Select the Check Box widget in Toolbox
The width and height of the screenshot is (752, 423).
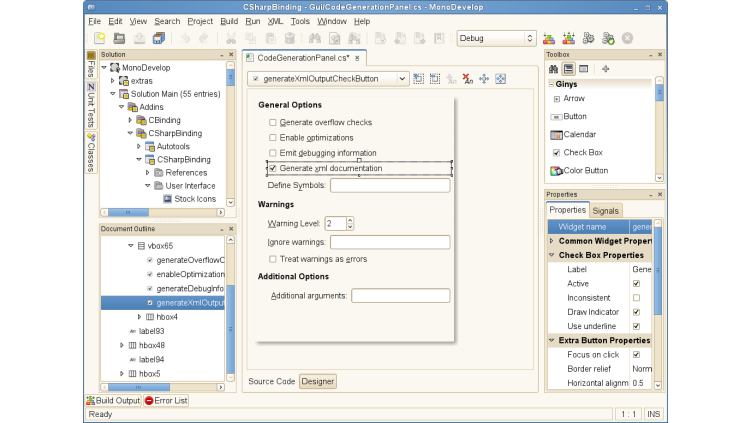coord(577,153)
